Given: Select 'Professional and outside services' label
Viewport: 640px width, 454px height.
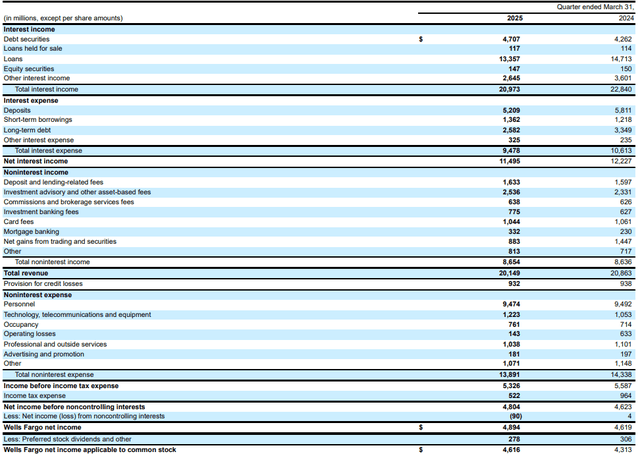Looking at the screenshot, I should (x=55, y=344).
